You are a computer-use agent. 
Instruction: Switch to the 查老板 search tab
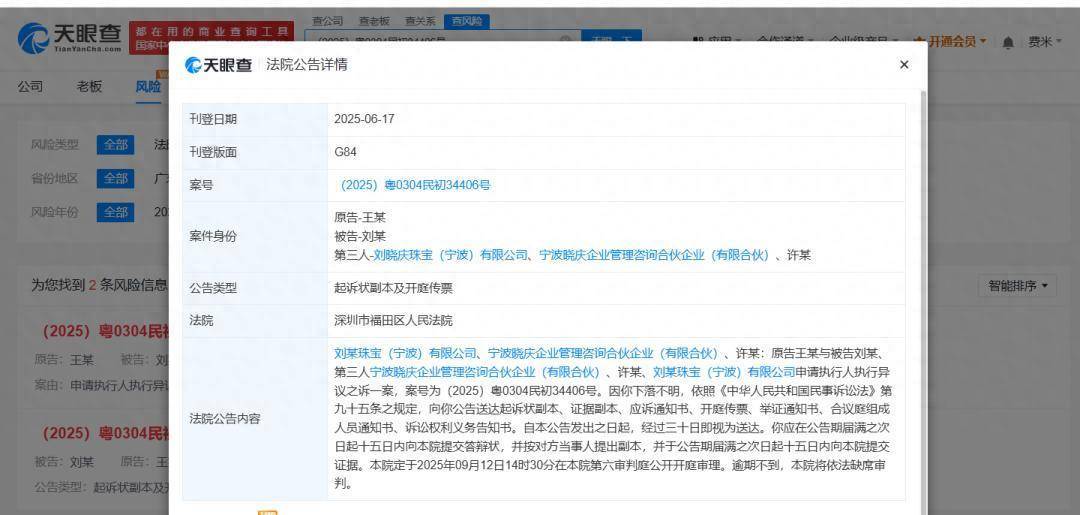(x=373, y=21)
